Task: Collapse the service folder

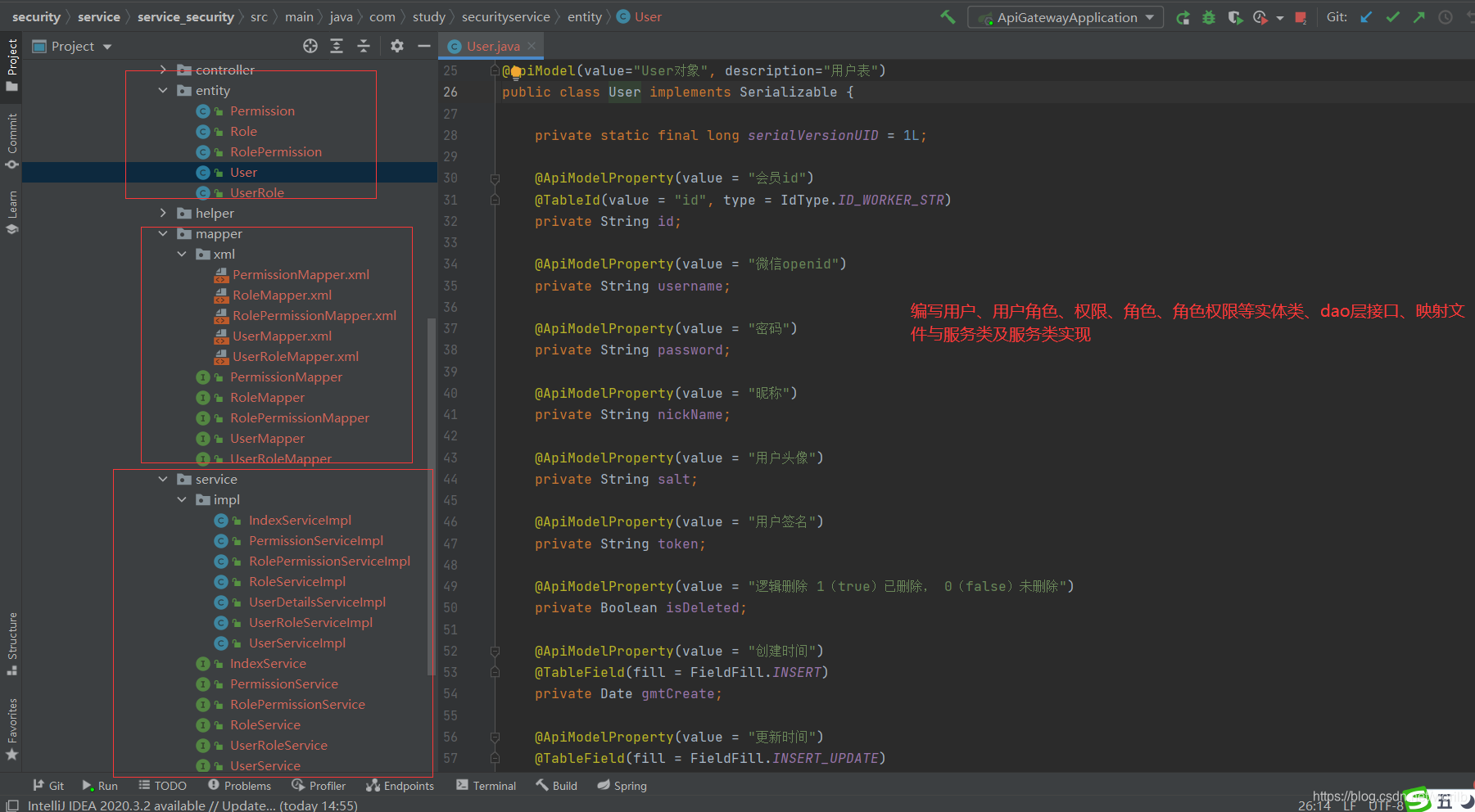Action: click(x=163, y=479)
